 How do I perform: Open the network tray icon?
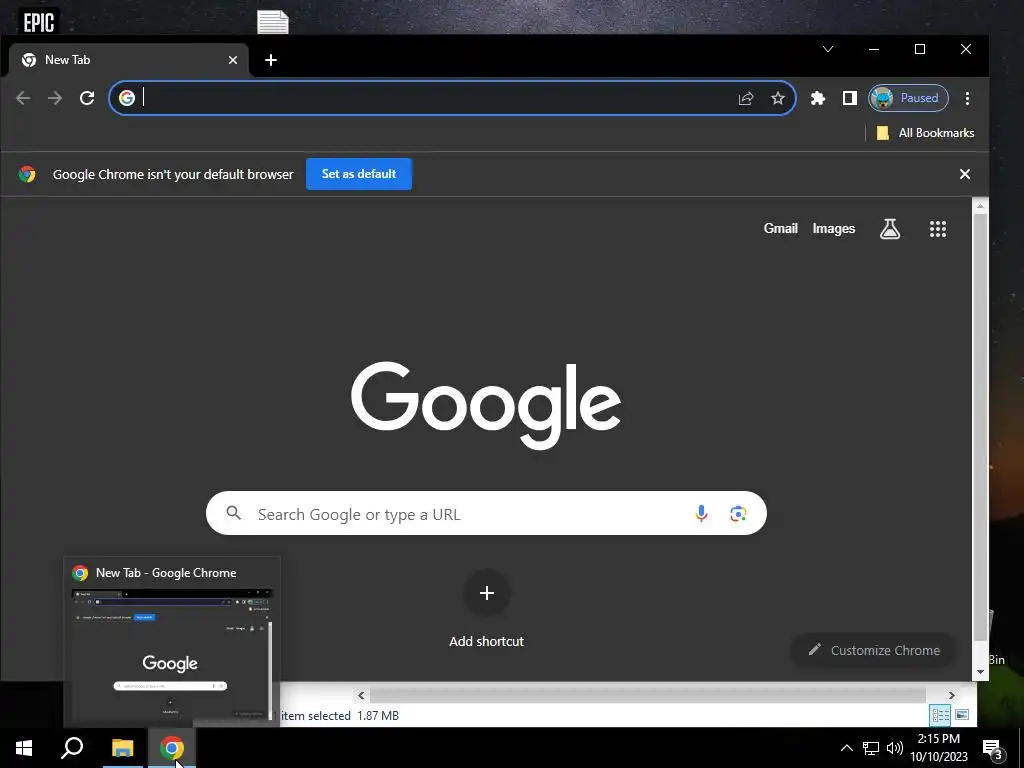[871, 748]
